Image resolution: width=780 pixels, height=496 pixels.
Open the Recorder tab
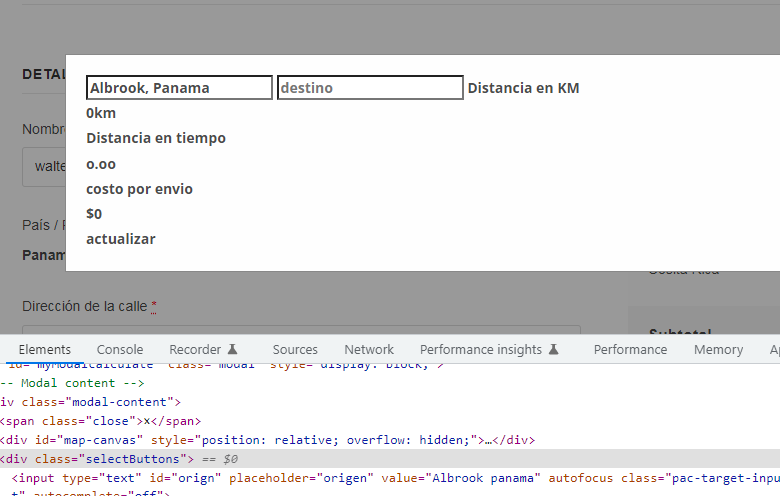coord(195,350)
